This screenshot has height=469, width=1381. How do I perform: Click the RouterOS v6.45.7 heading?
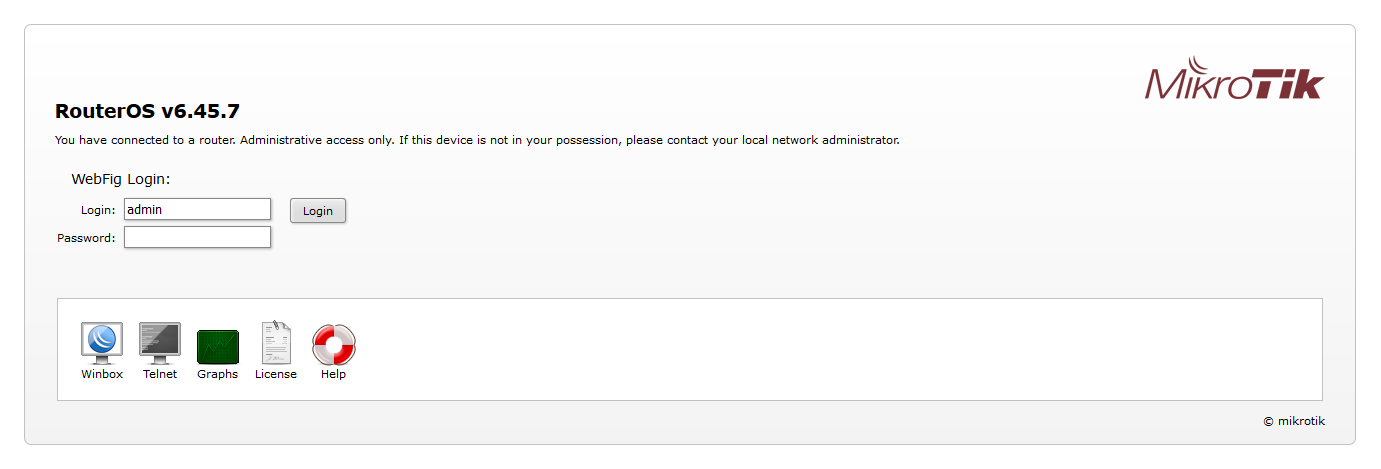click(147, 111)
